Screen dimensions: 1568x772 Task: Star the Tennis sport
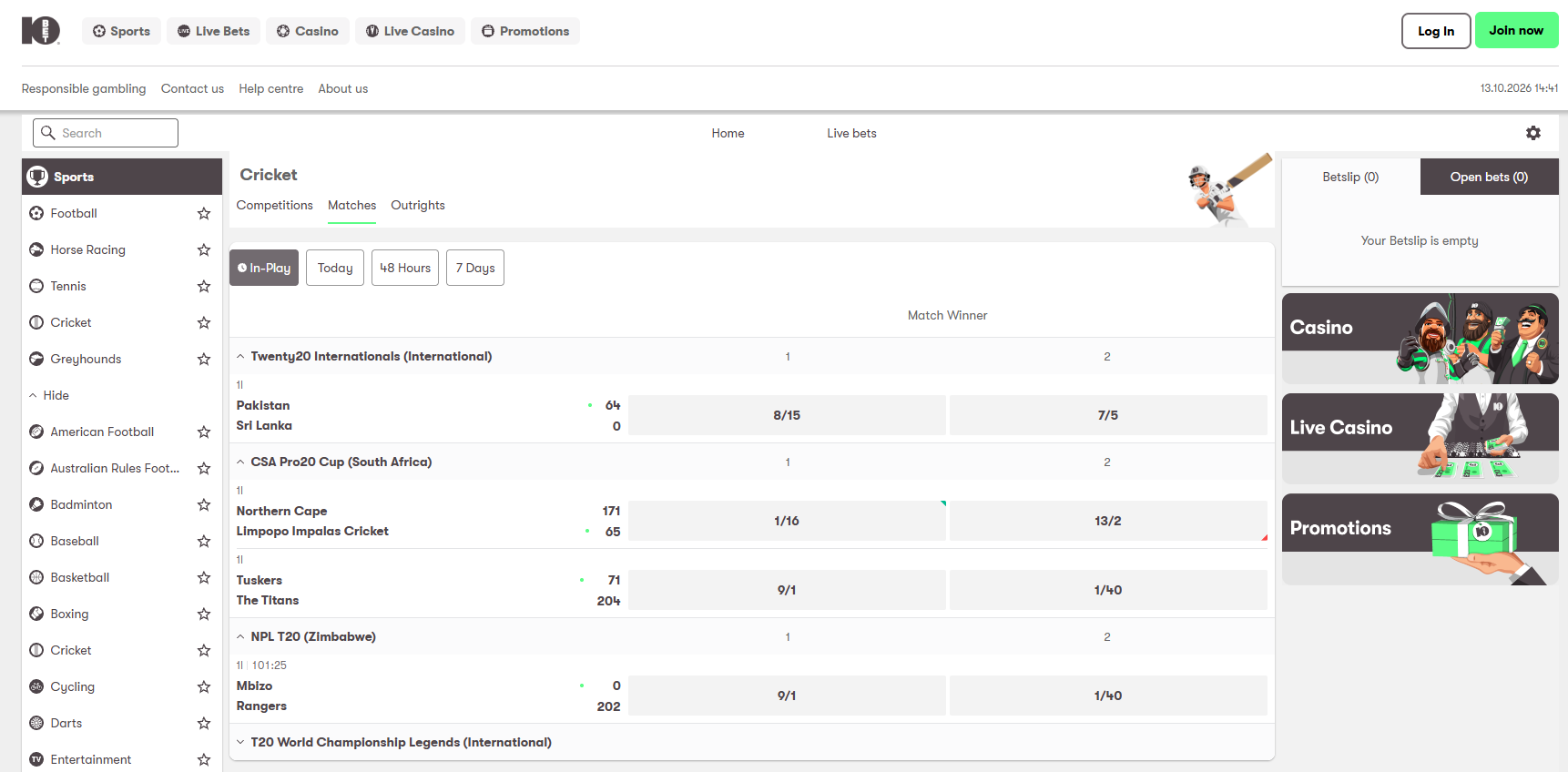[x=204, y=286]
